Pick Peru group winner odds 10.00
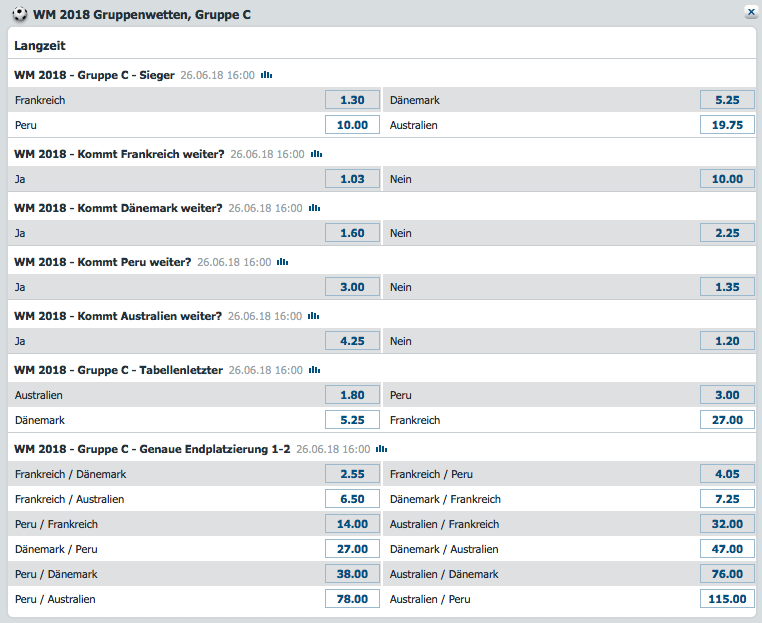 (x=352, y=125)
